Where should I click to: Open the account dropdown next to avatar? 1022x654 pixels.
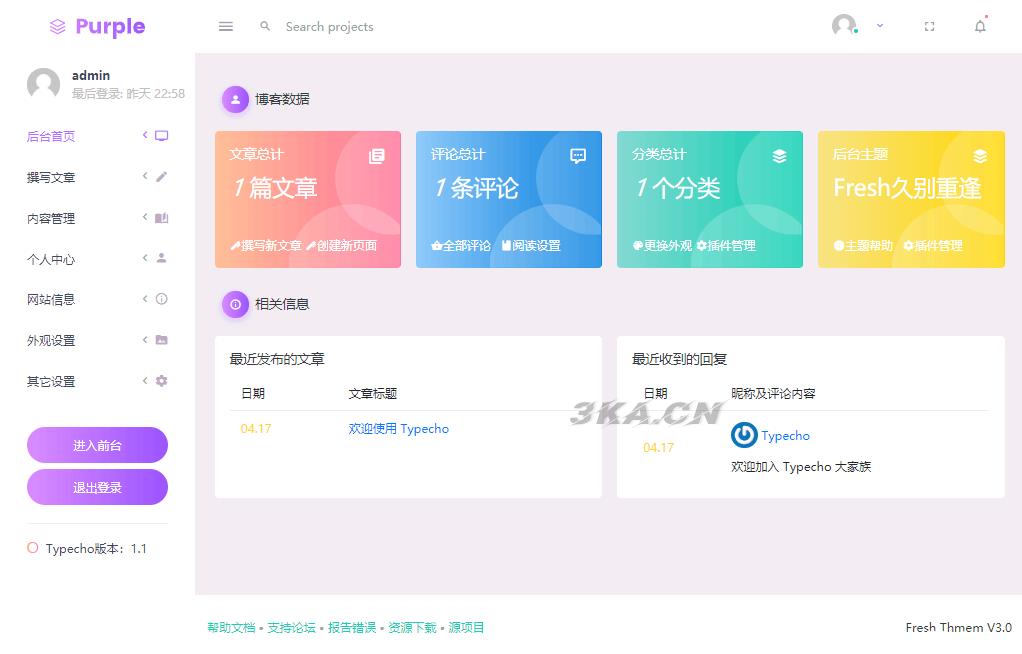coord(878,26)
